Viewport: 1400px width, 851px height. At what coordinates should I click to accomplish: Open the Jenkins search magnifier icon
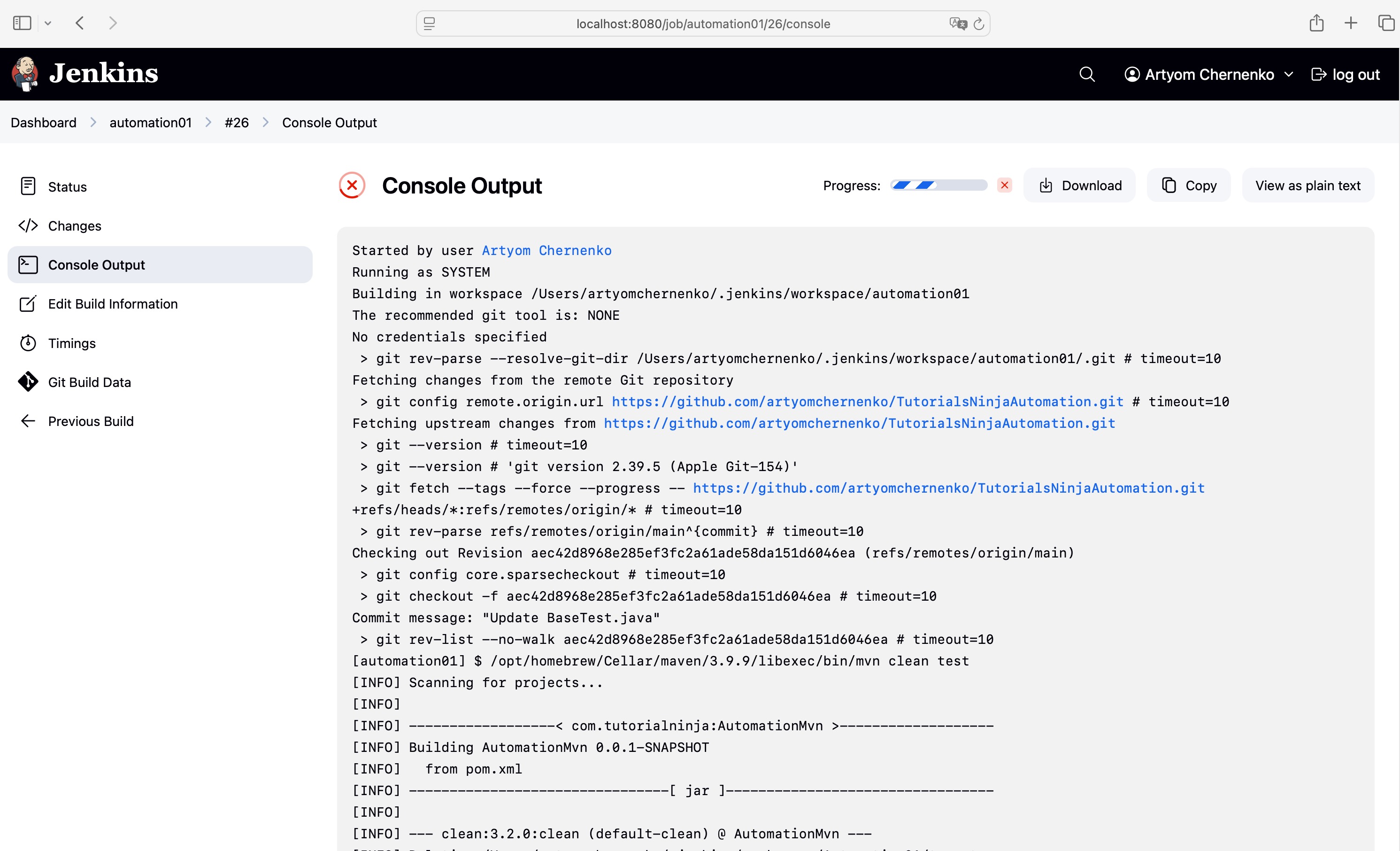click(x=1086, y=75)
